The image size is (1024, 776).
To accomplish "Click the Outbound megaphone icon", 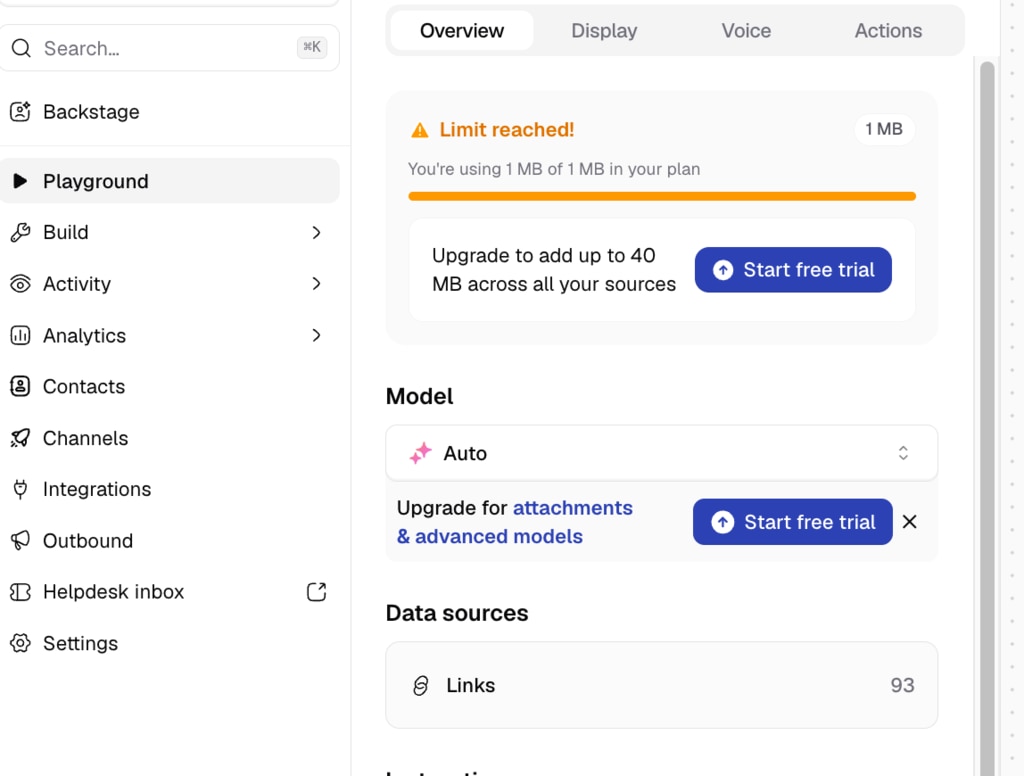I will pyautogui.click(x=20, y=540).
